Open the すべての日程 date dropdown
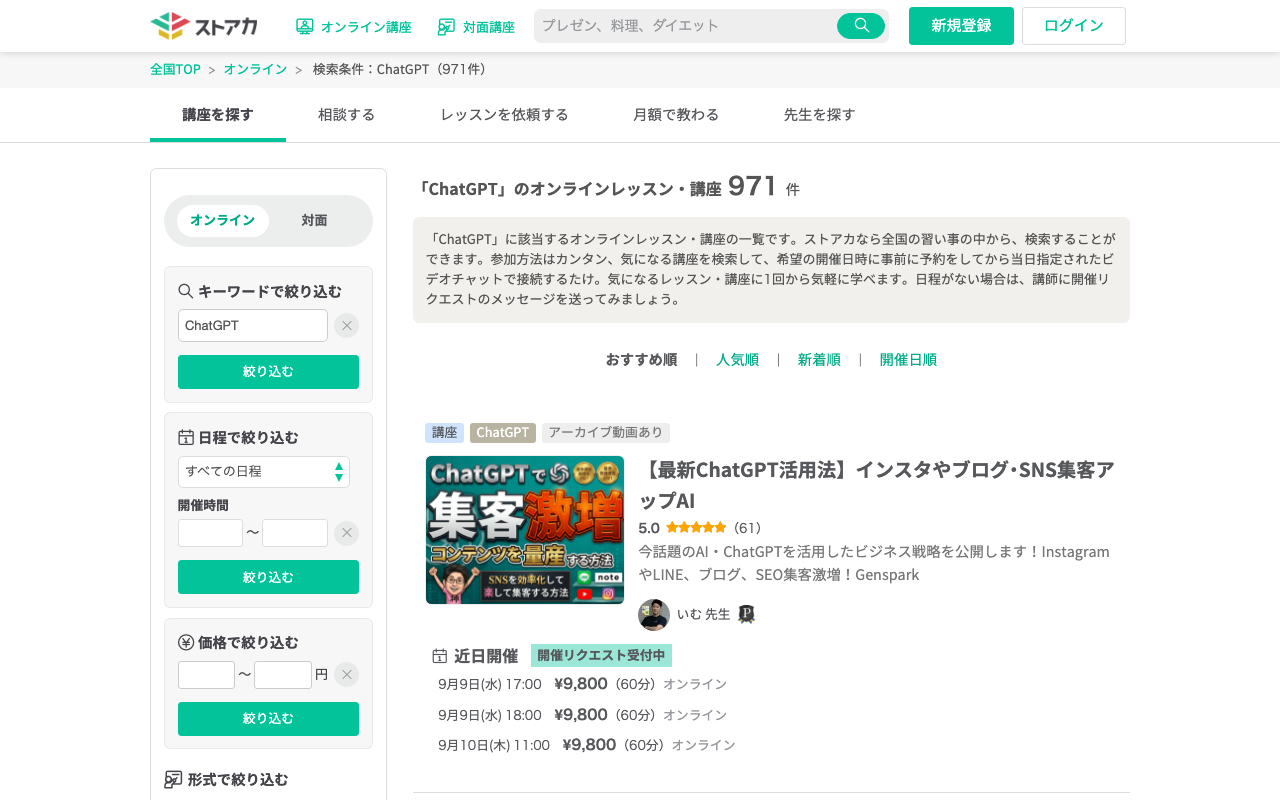The height and width of the screenshot is (800, 1280). click(264, 472)
